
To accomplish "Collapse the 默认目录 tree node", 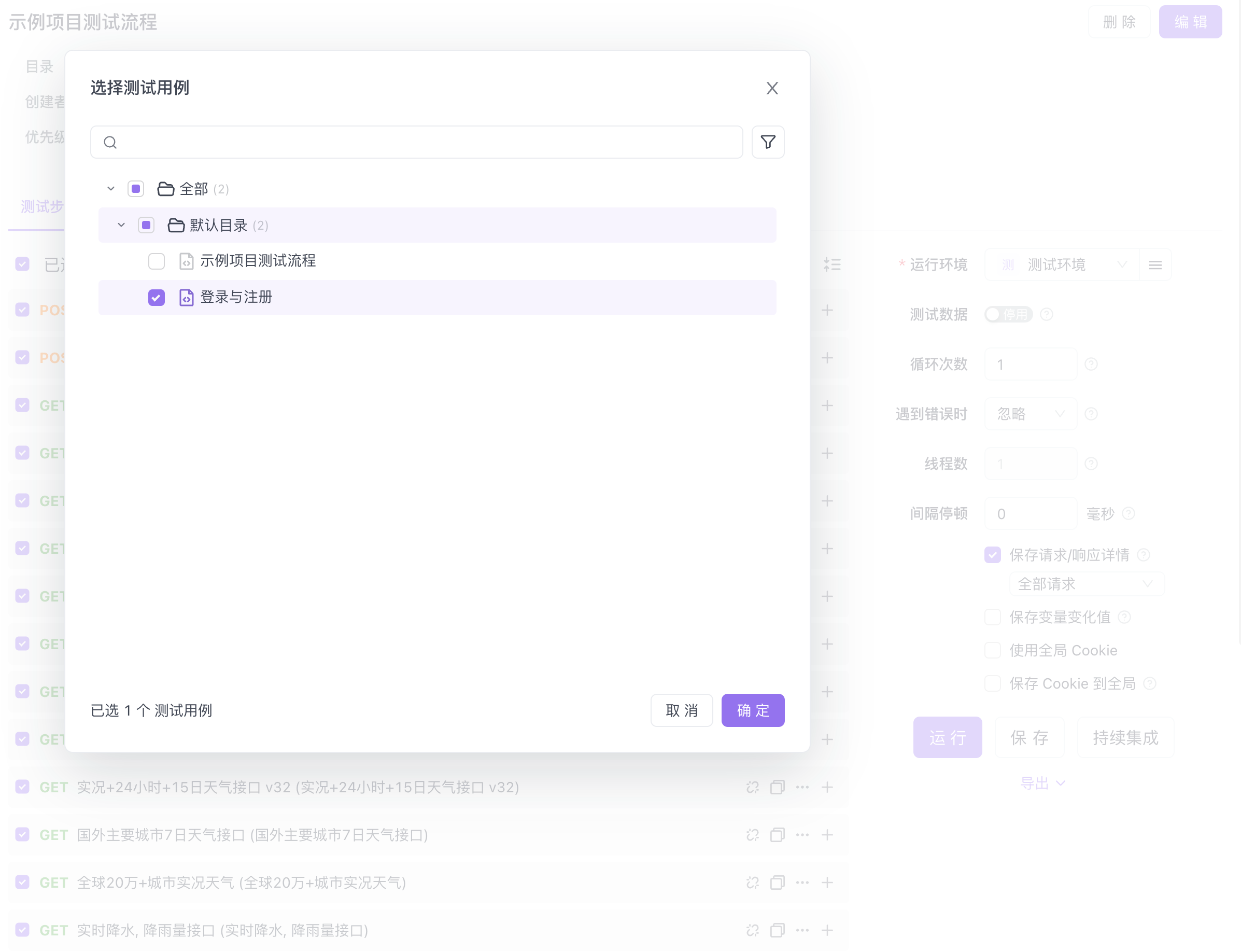I will pos(121,226).
